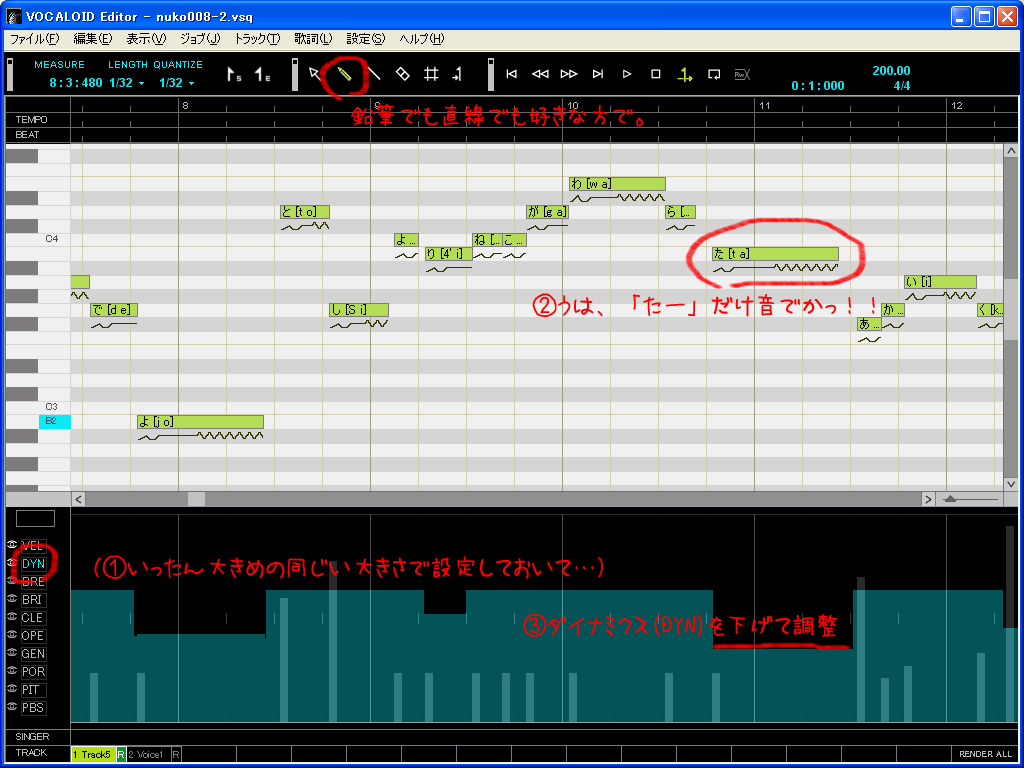This screenshot has height=768, width=1024.
Task: Select the note た [t a]
Action: [775, 253]
